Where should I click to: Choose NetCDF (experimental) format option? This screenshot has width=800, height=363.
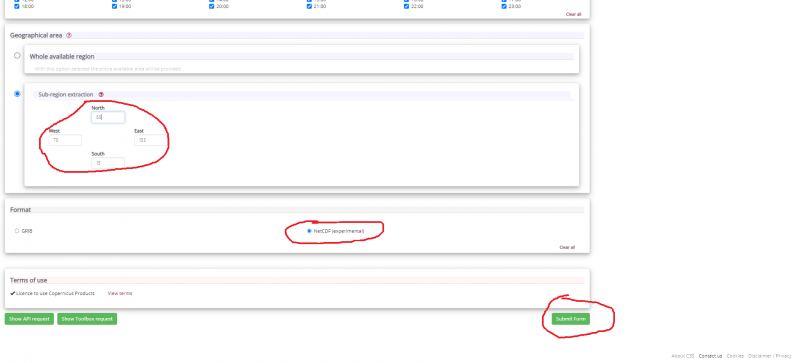[309, 231]
